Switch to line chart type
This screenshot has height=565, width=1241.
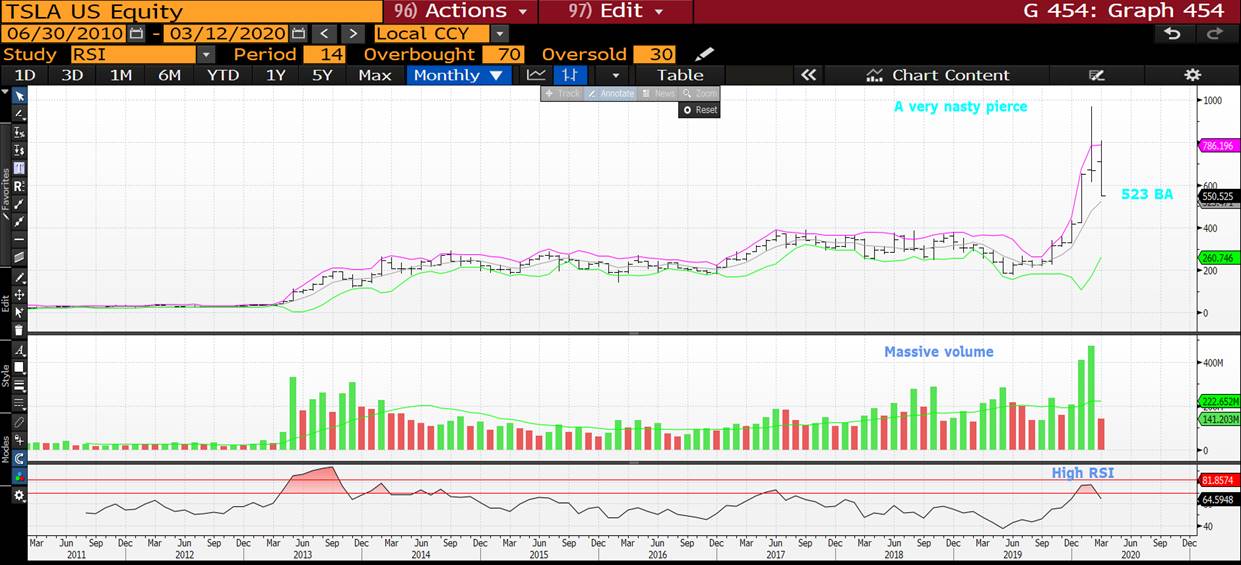536,75
